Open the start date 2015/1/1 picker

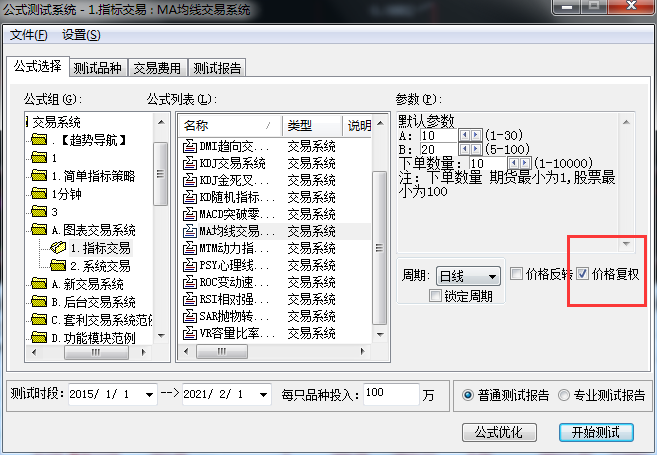click(x=149, y=395)
